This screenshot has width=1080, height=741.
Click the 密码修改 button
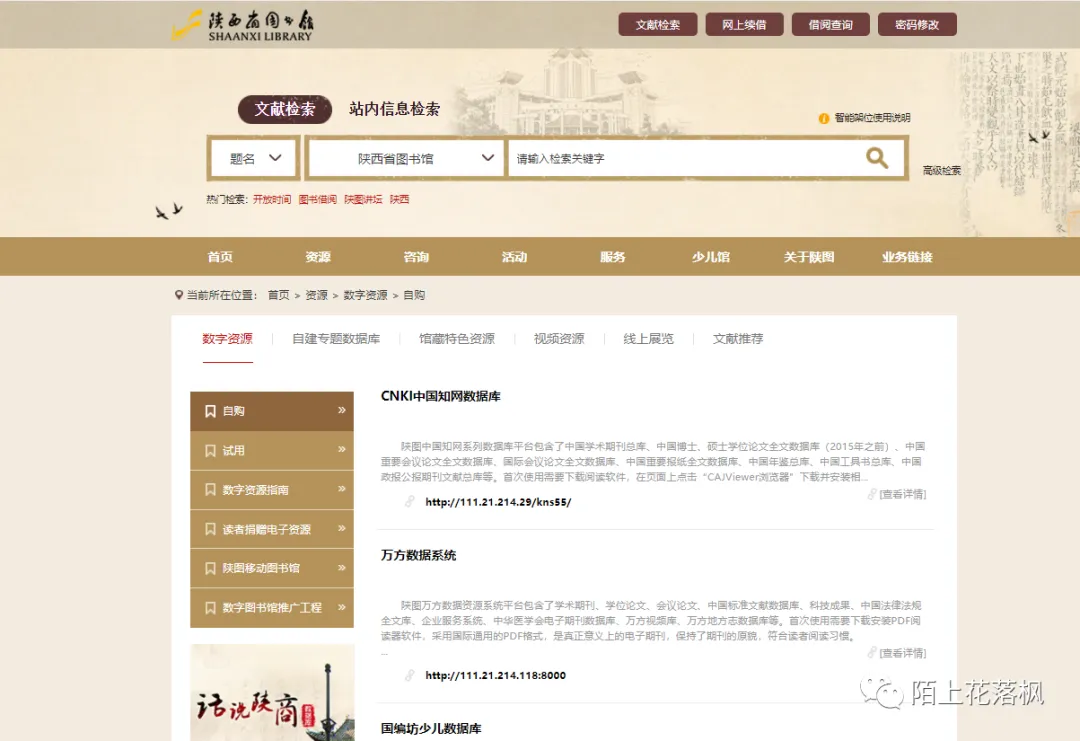click(x=917, y=25)
